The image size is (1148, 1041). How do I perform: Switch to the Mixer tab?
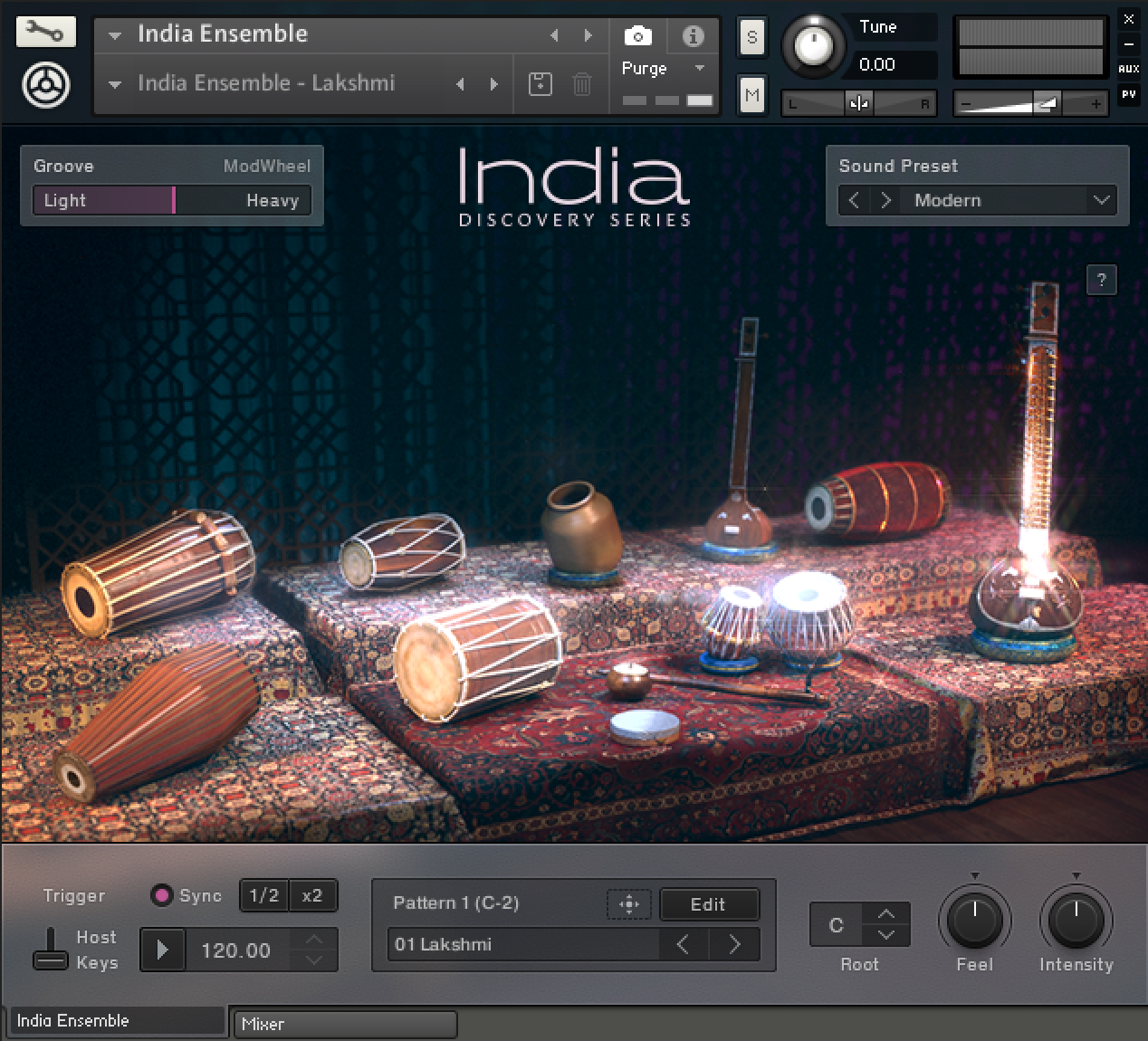coord(344,1025)
